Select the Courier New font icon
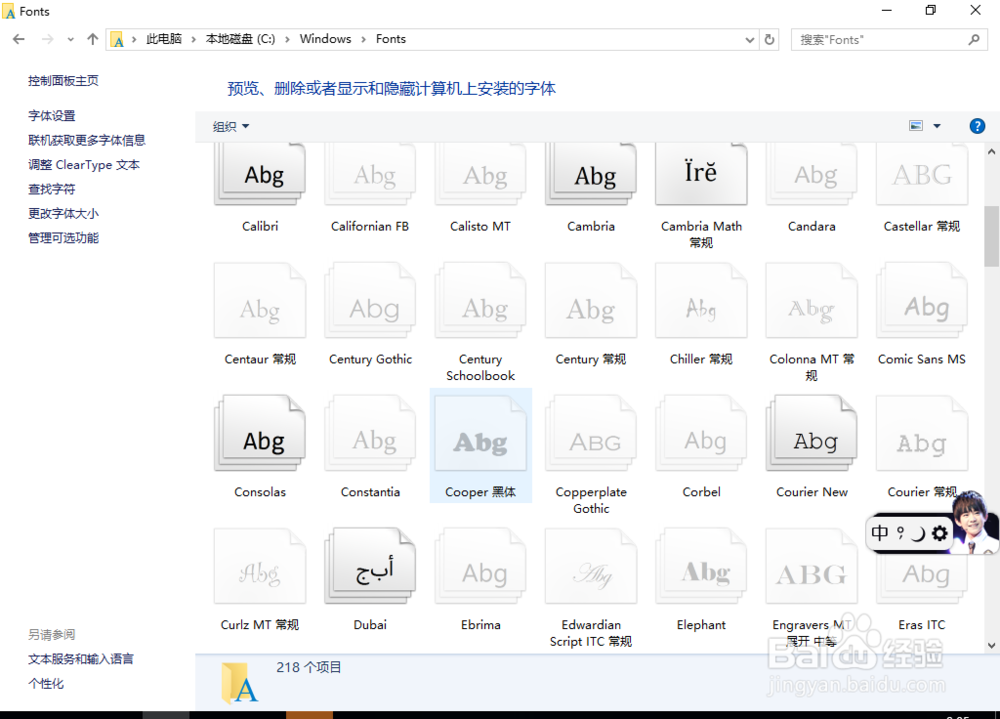 pos(811,433)
